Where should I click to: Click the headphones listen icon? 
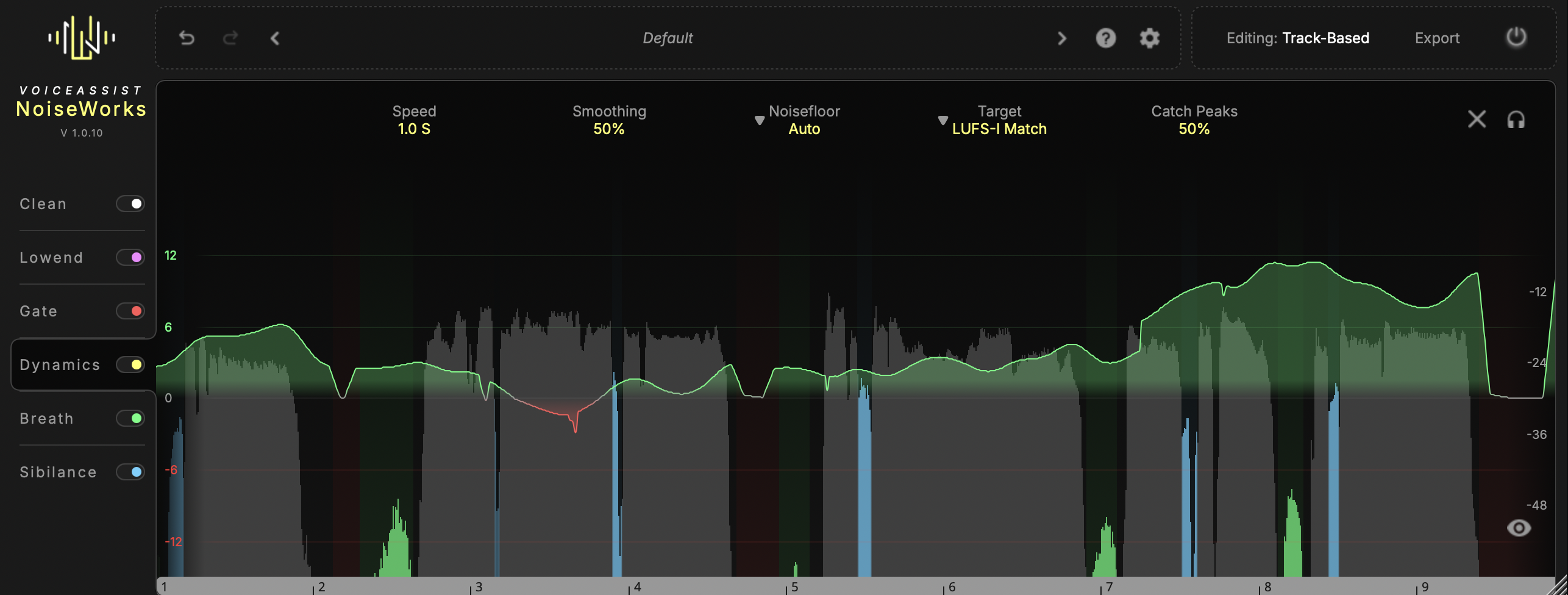tap(1516, 119)
